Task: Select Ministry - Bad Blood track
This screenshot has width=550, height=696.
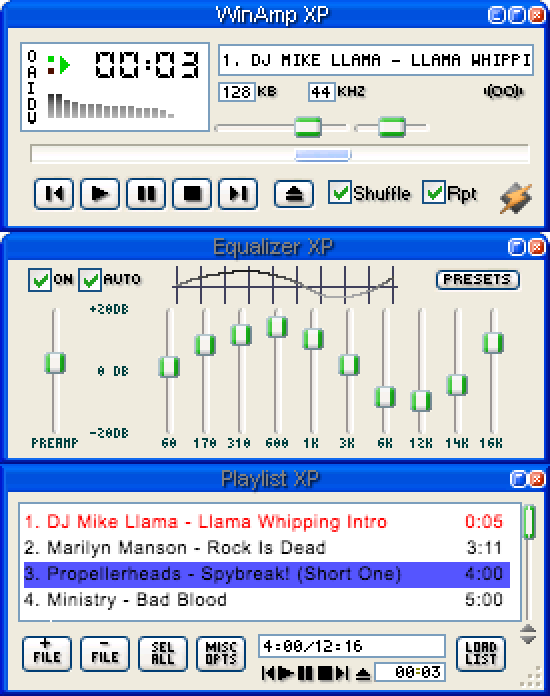Action: pyautogui.click(x=266, y=600)
